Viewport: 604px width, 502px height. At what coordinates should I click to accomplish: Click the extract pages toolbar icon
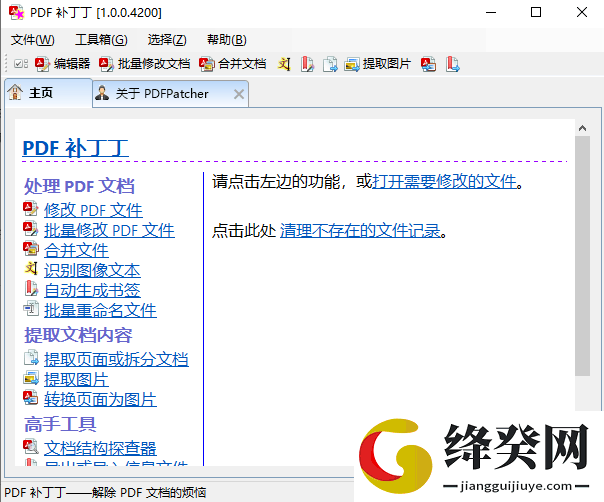click(330, 64)
